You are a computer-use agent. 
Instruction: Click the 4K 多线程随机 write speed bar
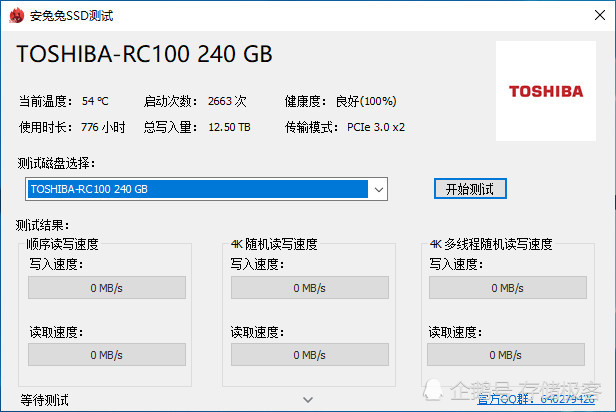tap(508, 287)
